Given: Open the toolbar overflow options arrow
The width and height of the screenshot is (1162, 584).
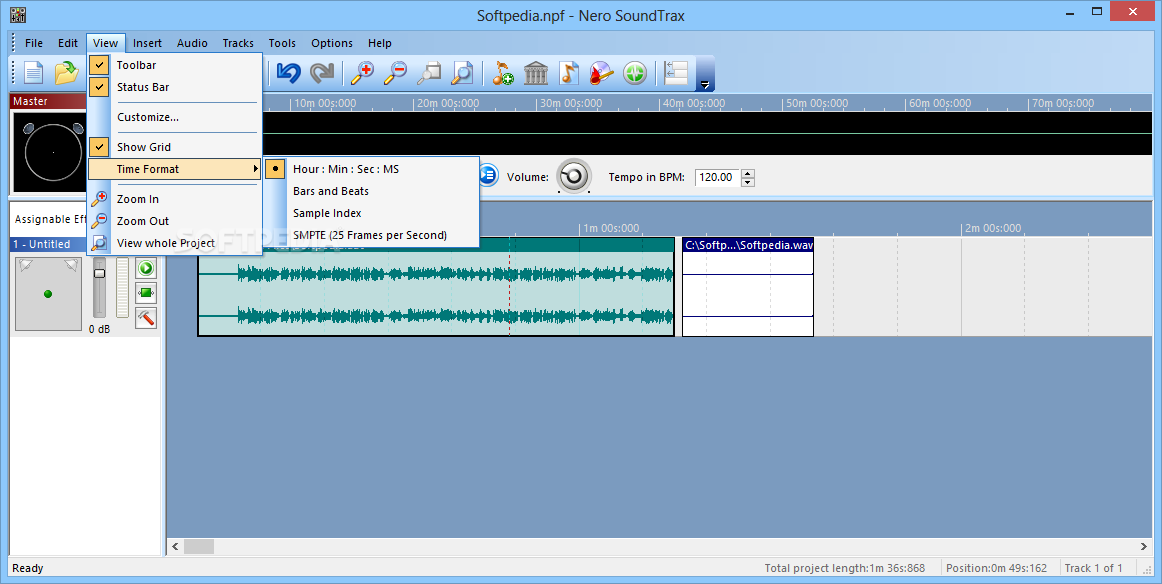Looking at the screenshot, I should point(706,84).
